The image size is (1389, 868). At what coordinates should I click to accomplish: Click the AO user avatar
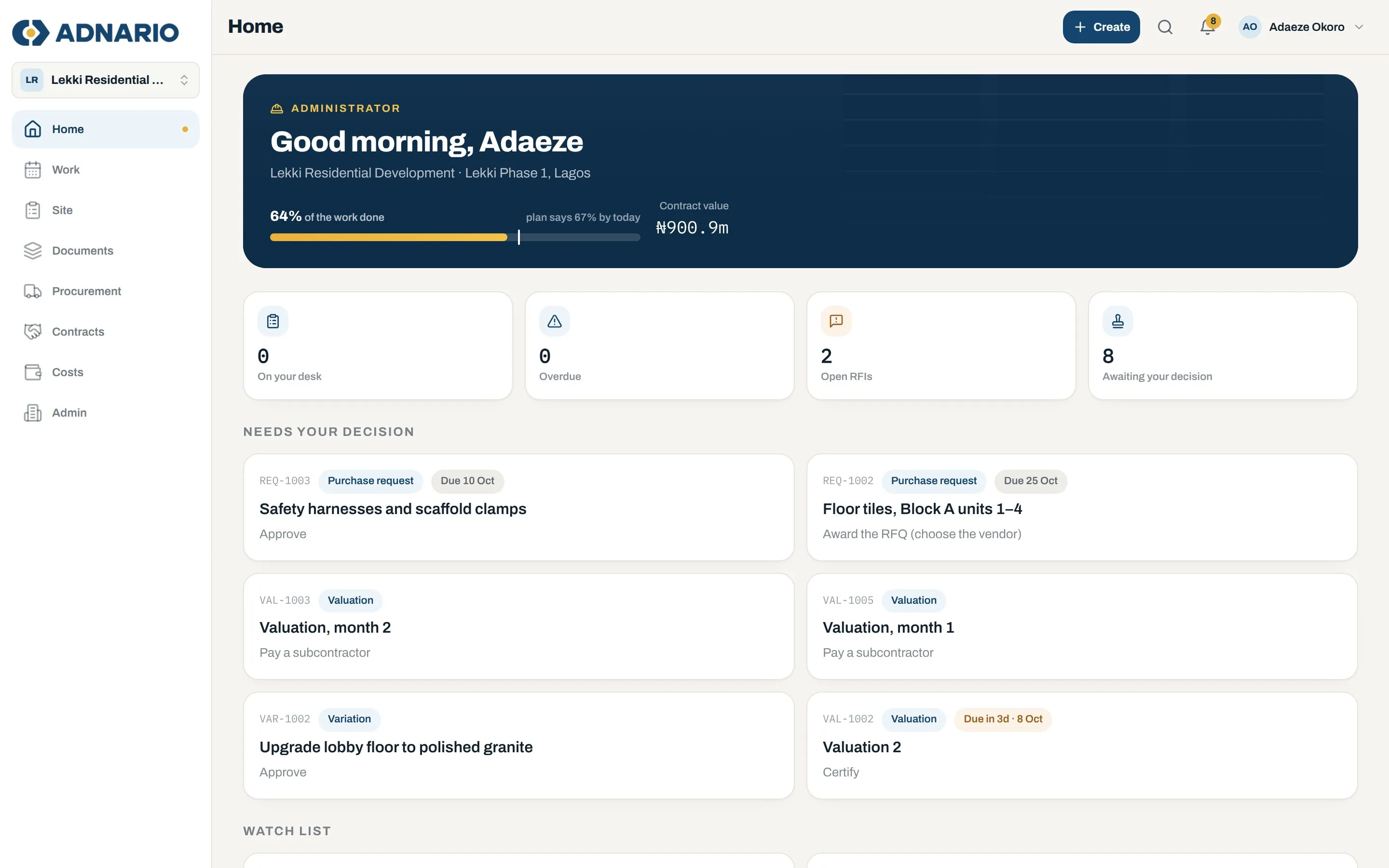coord(1250,27)
